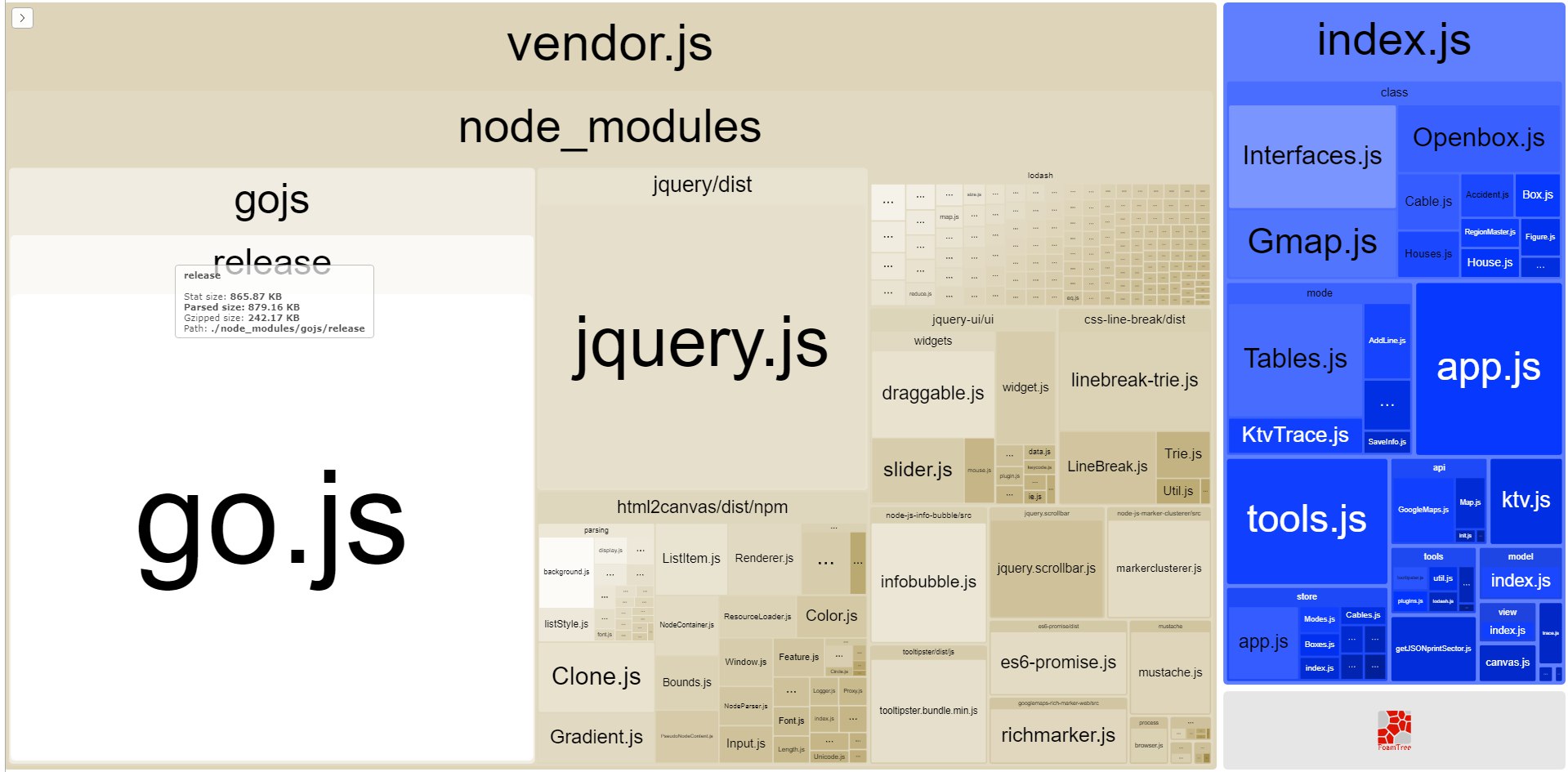Select the Interfaces.js block
1568x772 pixels.
(x=1312, y=156)
